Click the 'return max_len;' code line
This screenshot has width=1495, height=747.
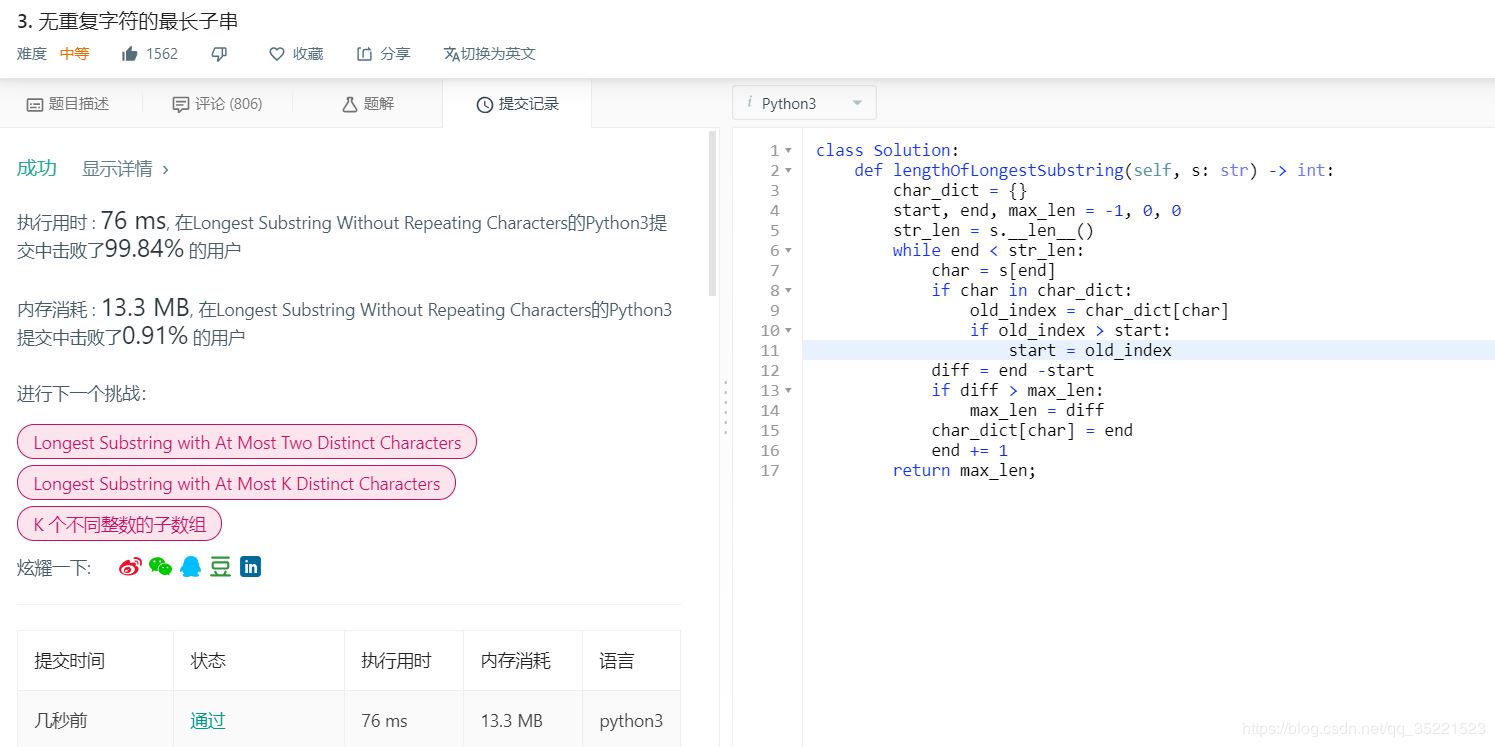964,470
